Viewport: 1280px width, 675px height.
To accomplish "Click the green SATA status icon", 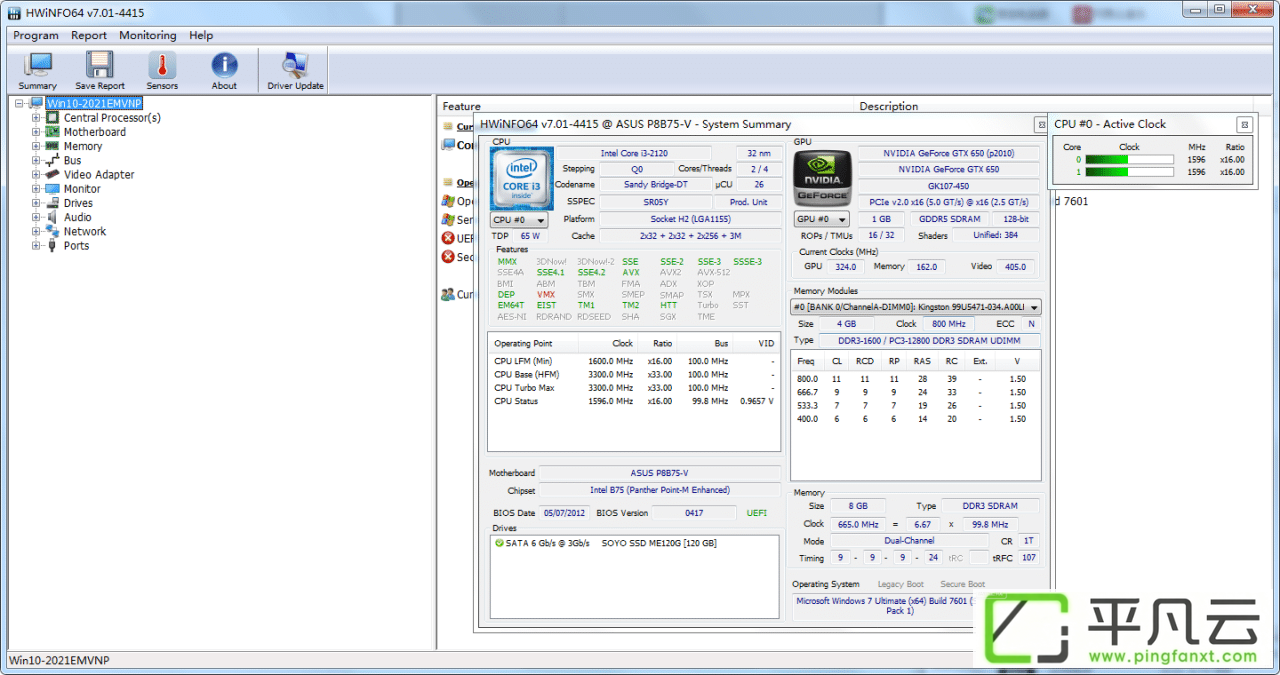I will [x=499, y=543].
